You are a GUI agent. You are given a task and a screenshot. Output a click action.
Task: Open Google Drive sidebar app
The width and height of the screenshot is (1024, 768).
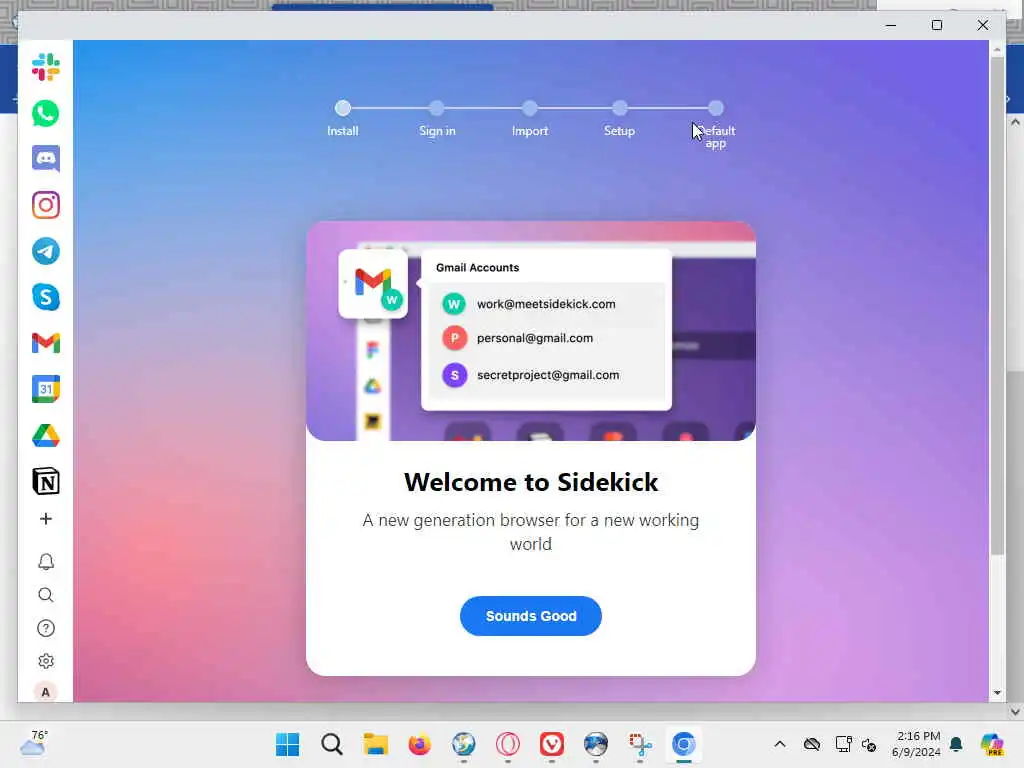pyautogui.click(x=46, y=436)
